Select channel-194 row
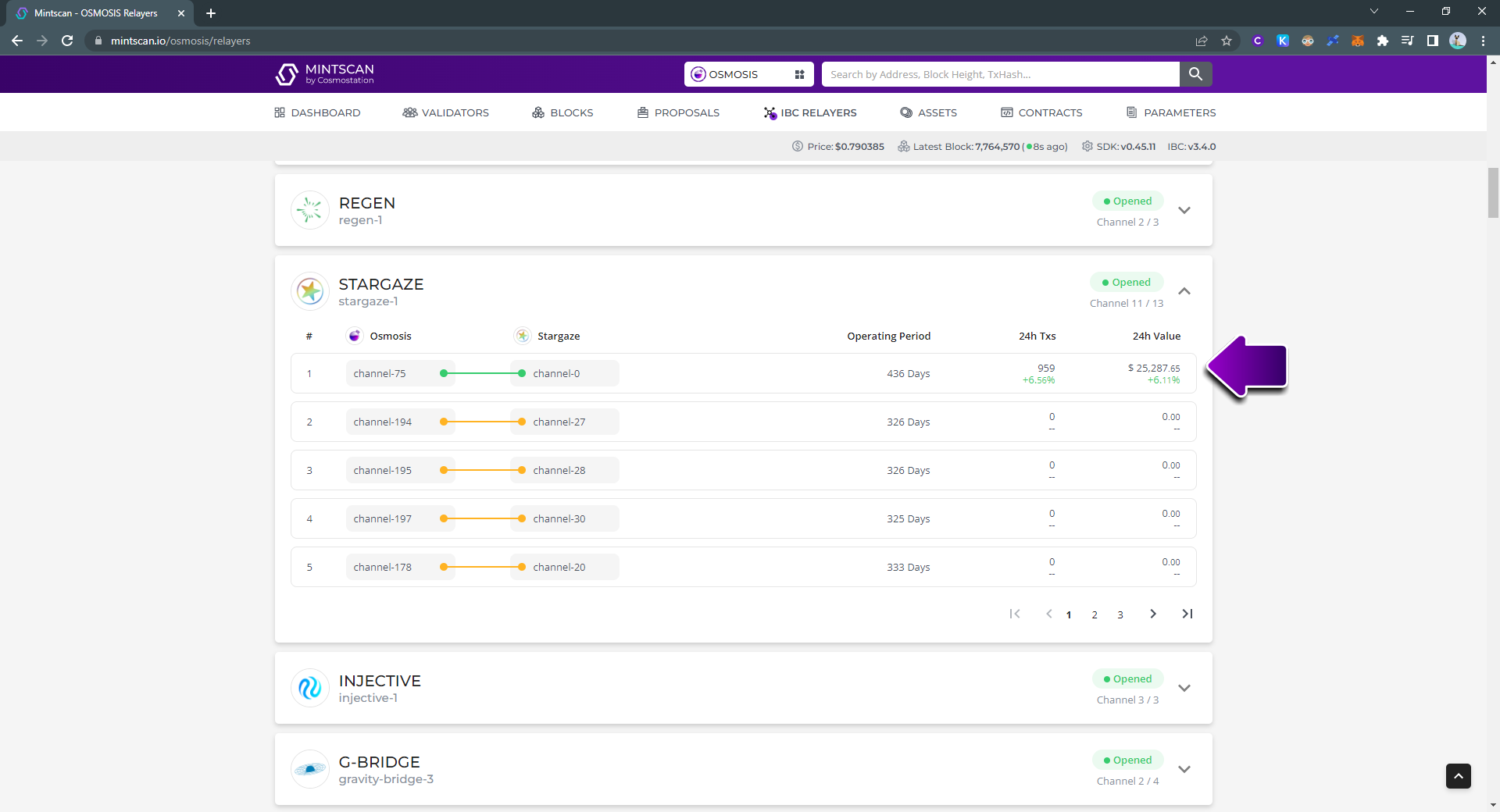This screenshot has height=812, width=1500. click(x=743, y=422)
